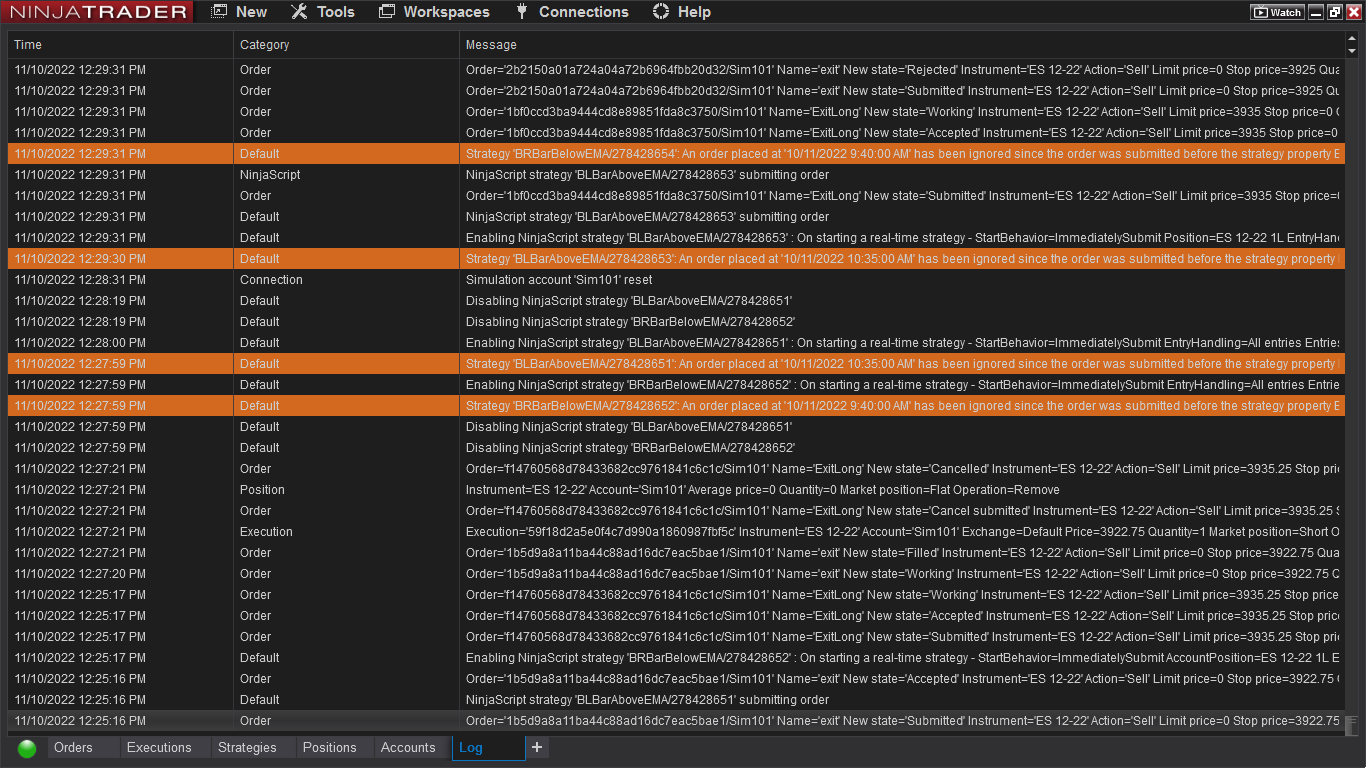Select the 12:27:59 Disabling 'BRBarBelowEMA/278428652' row
Viewport: 1366px width, 768px height.
pyautogui.click(x=676, y=448)
